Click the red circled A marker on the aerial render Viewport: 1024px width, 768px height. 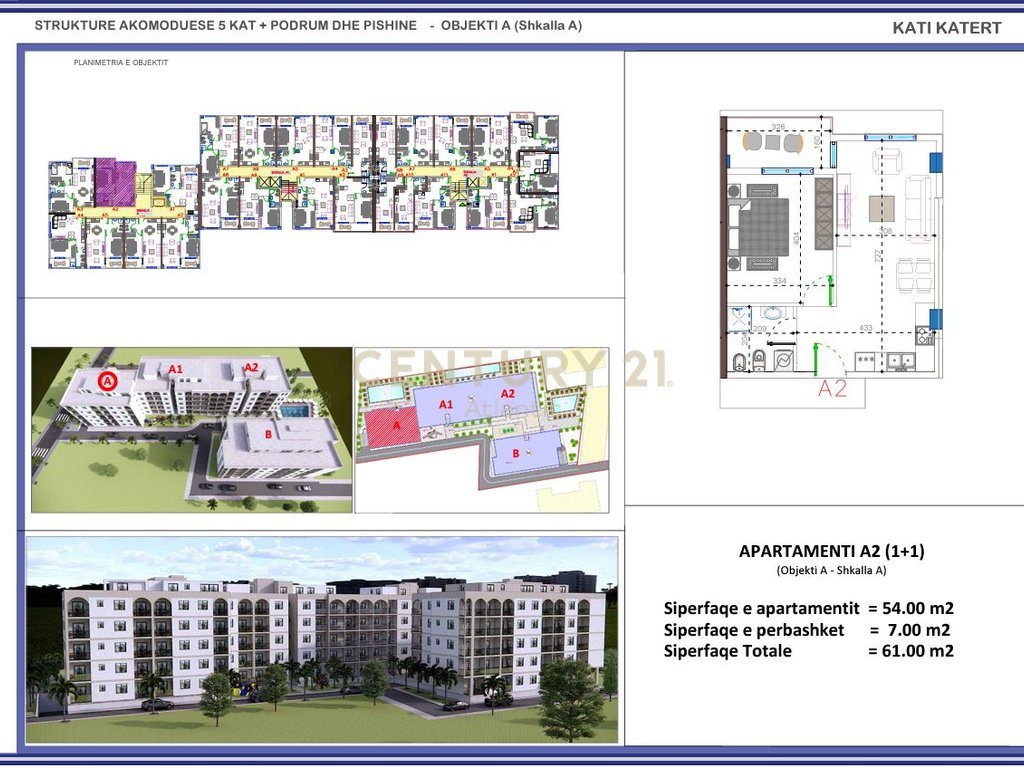(x=108, y=380)
